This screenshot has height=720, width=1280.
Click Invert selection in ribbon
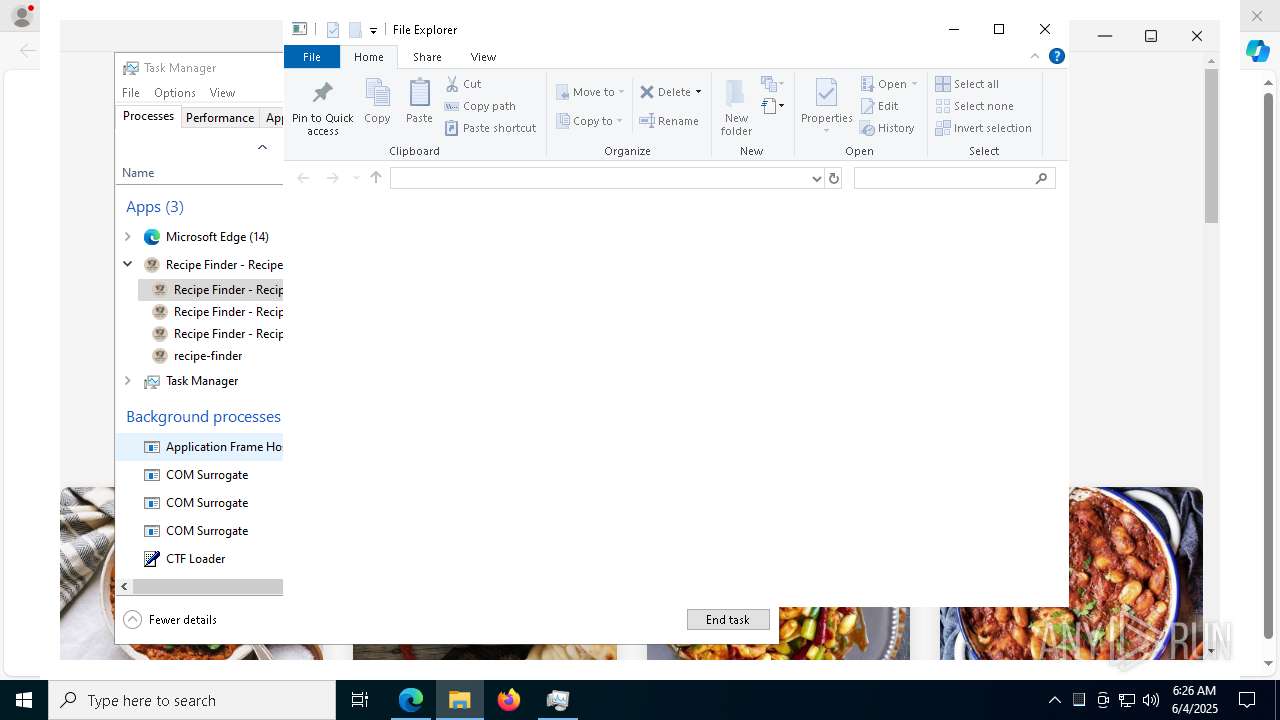click(983, 128)
